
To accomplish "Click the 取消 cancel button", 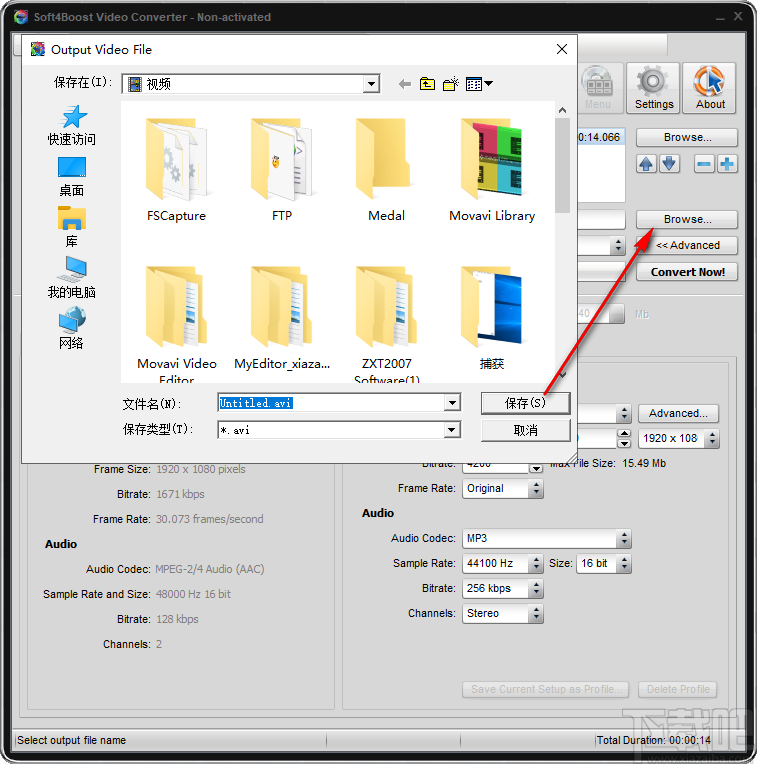I will 525,430.
